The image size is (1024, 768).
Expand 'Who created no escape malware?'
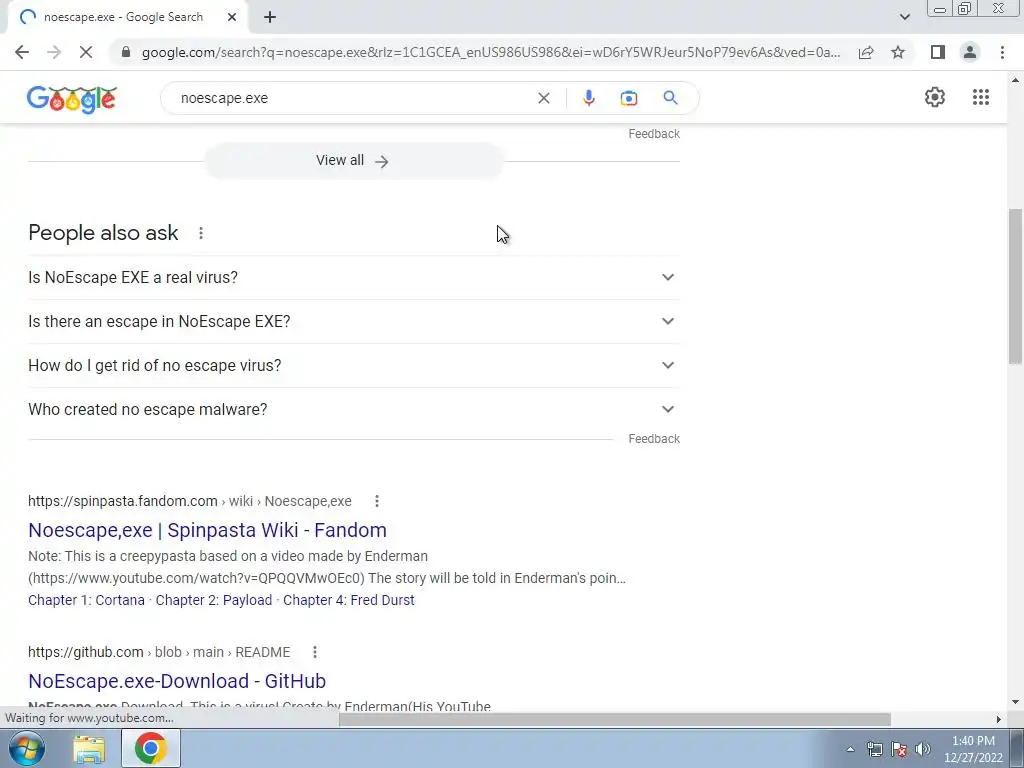[x=353, y=409]
